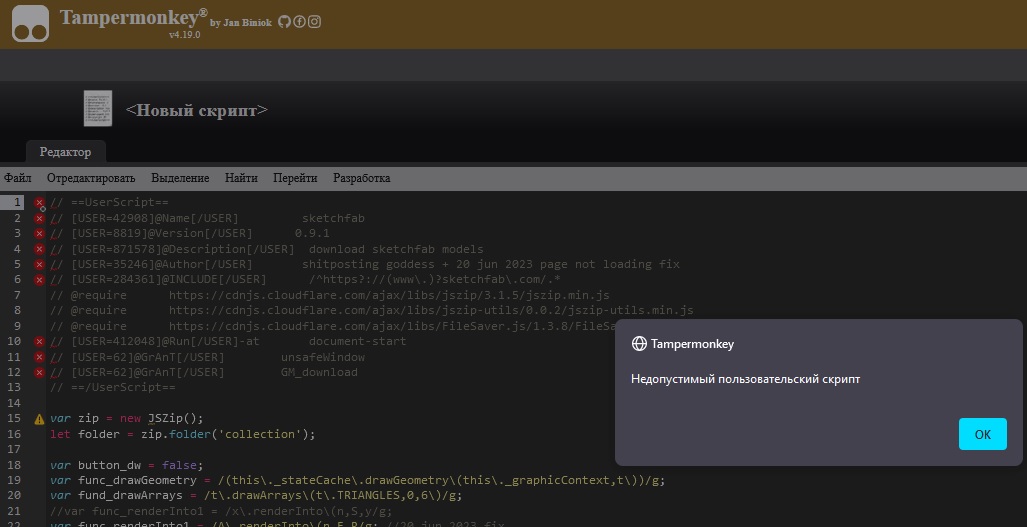
Task: Open the Instagram icon link
Action: 314,22
